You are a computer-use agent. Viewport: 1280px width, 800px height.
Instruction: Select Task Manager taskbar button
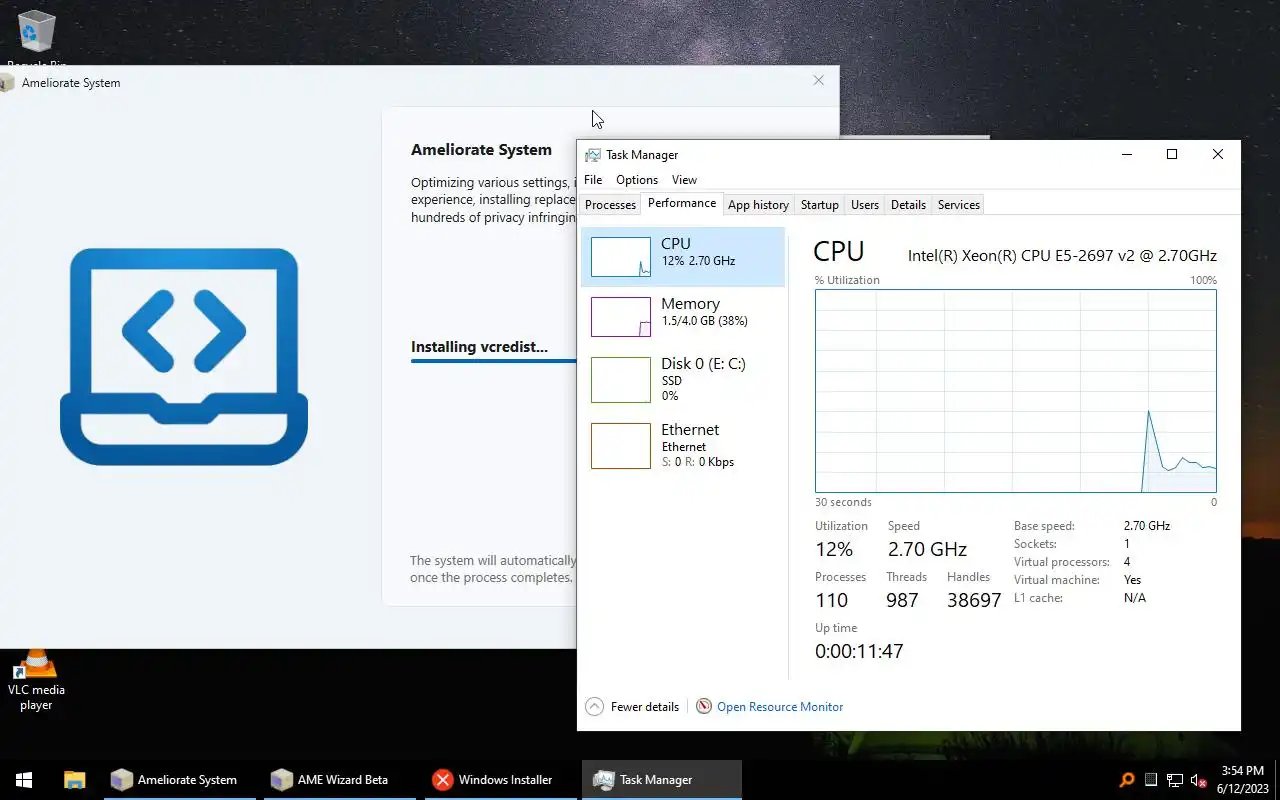point(662,780)
